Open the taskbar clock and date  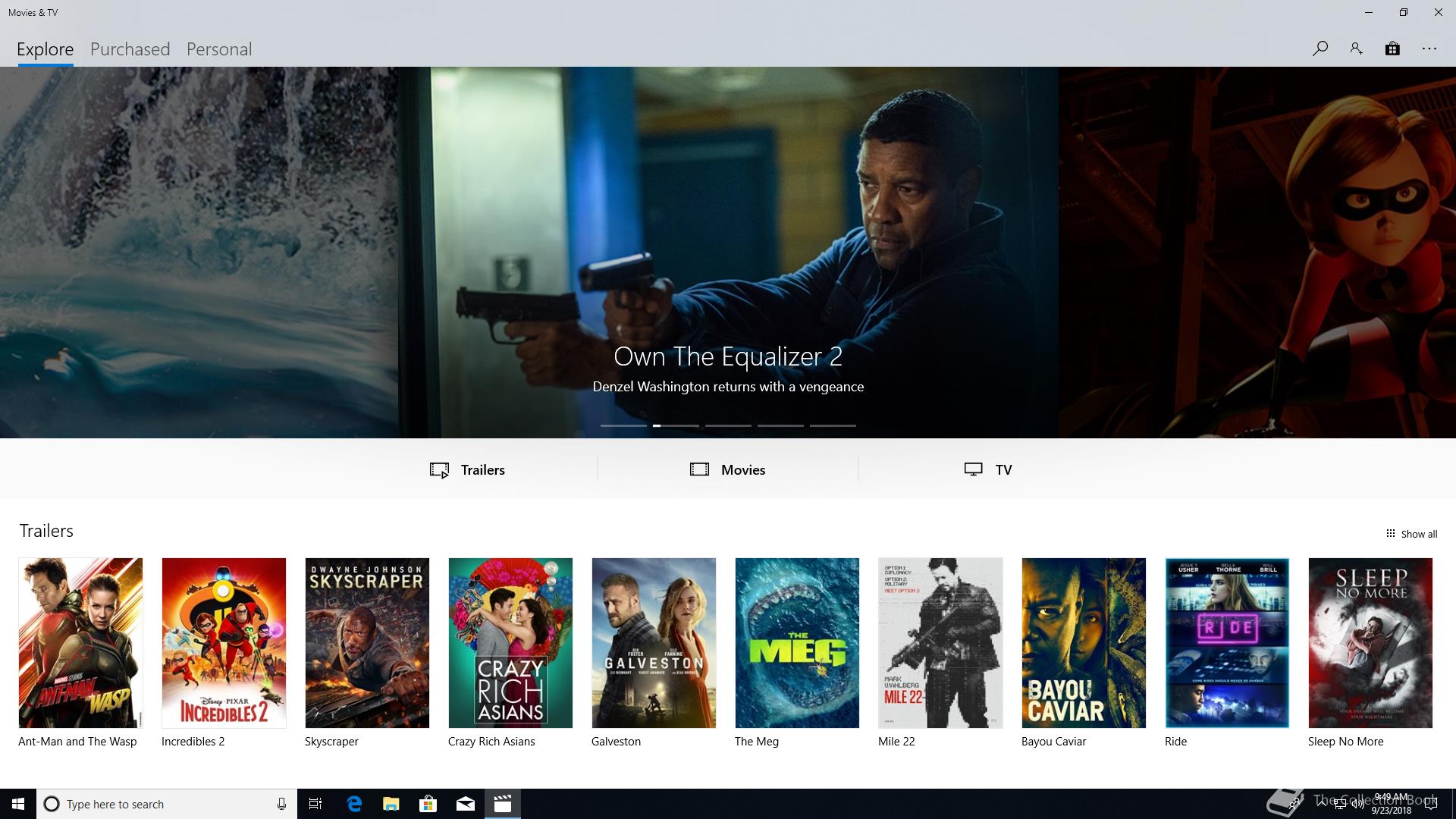pyautogui.click(x=1391, y=804)
